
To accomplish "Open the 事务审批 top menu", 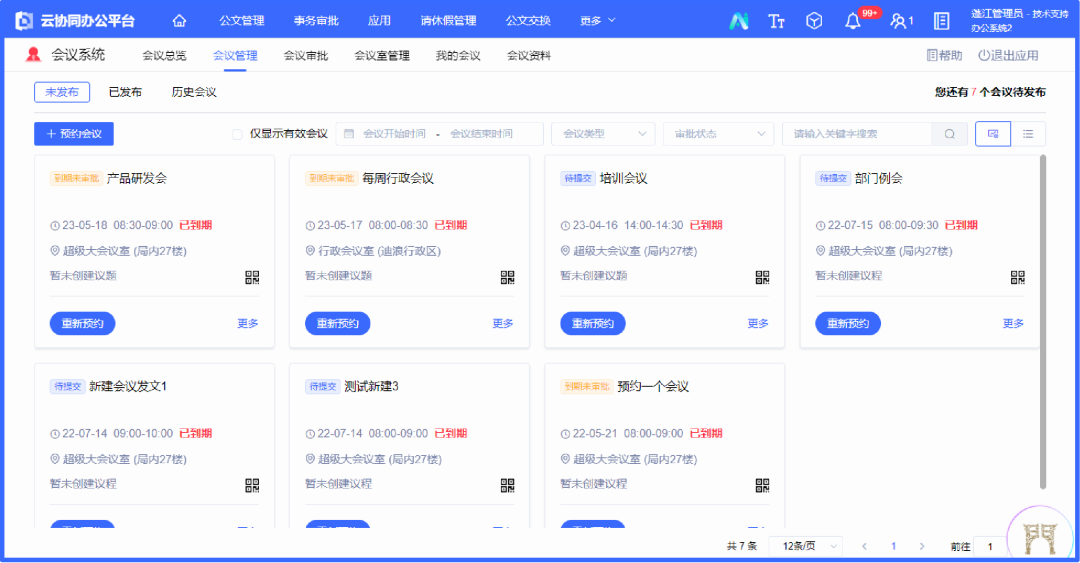I will click(316, 21).
